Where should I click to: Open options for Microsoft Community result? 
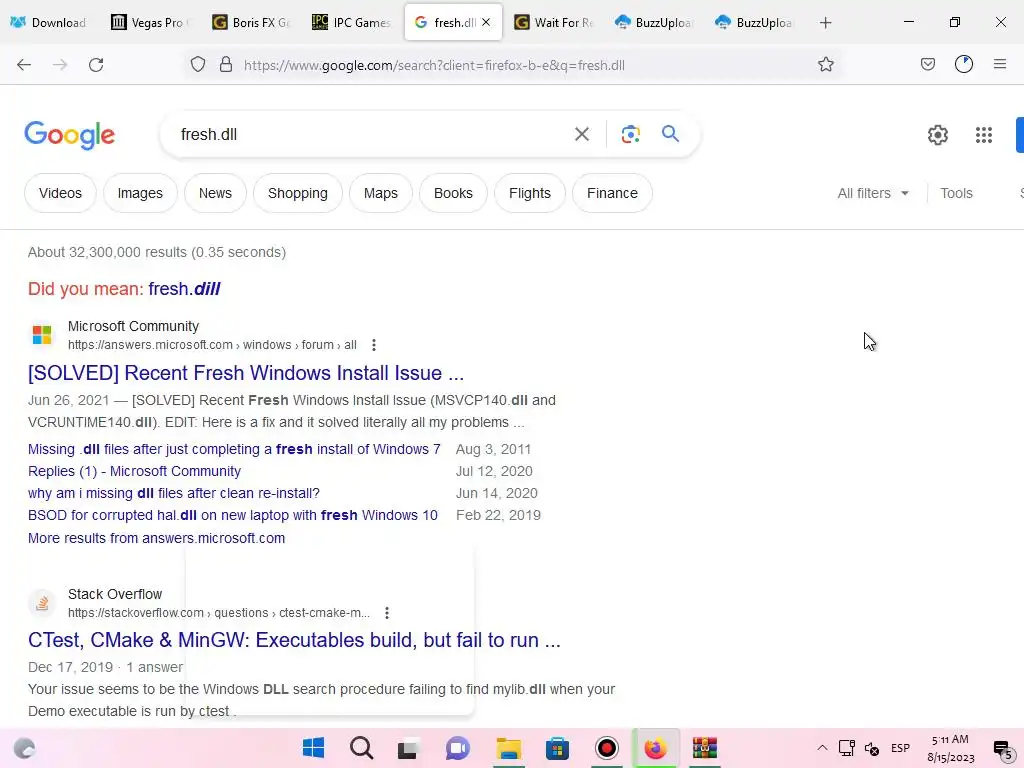374,345
